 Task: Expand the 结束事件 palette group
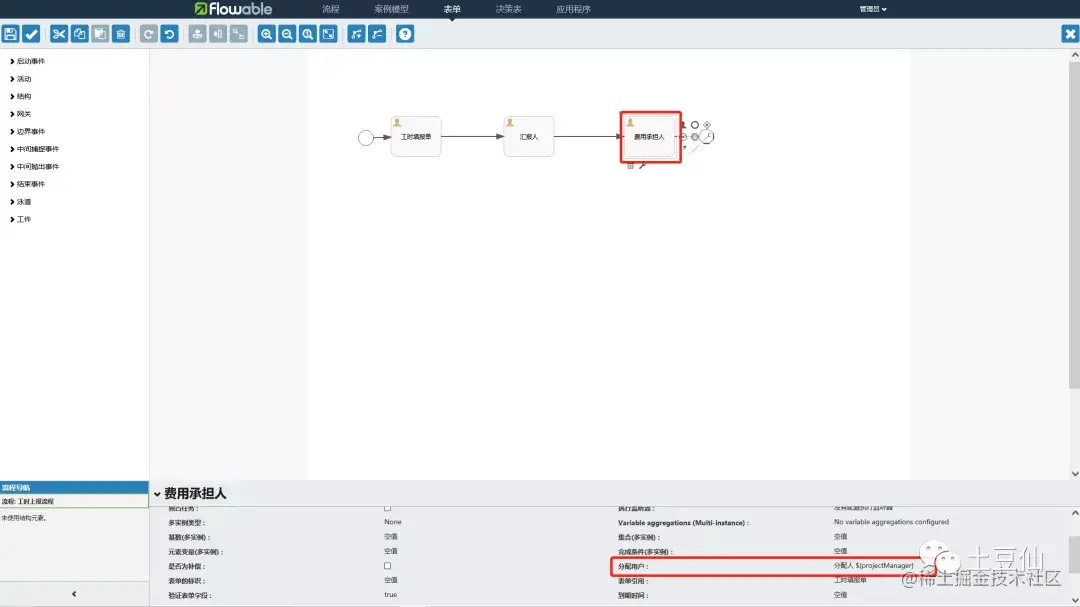[28, 184]
